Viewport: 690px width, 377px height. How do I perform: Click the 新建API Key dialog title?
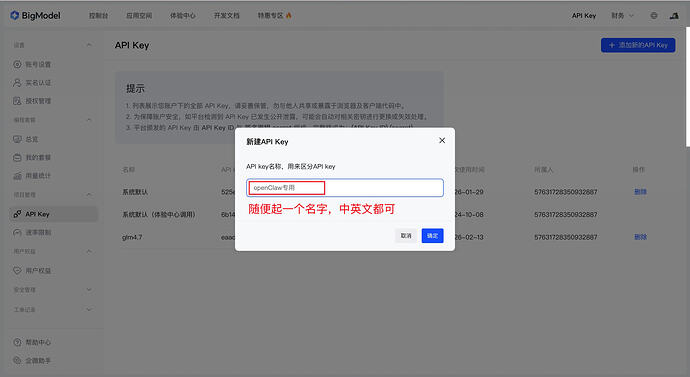pos(267,142)
